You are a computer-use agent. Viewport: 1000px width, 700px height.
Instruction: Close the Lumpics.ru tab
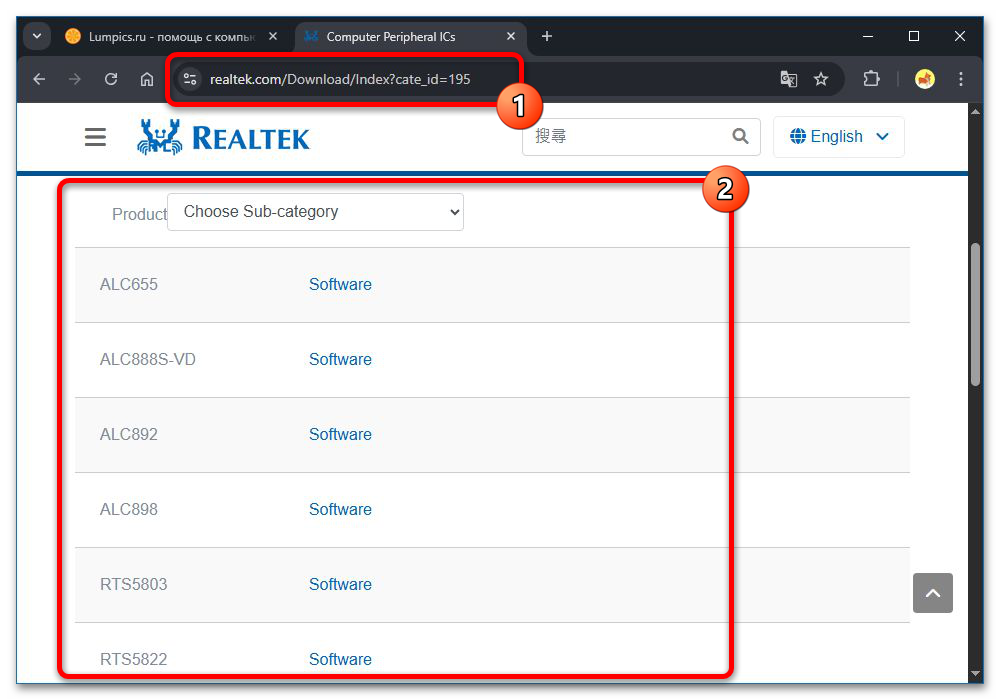click(x=273, y=36)
